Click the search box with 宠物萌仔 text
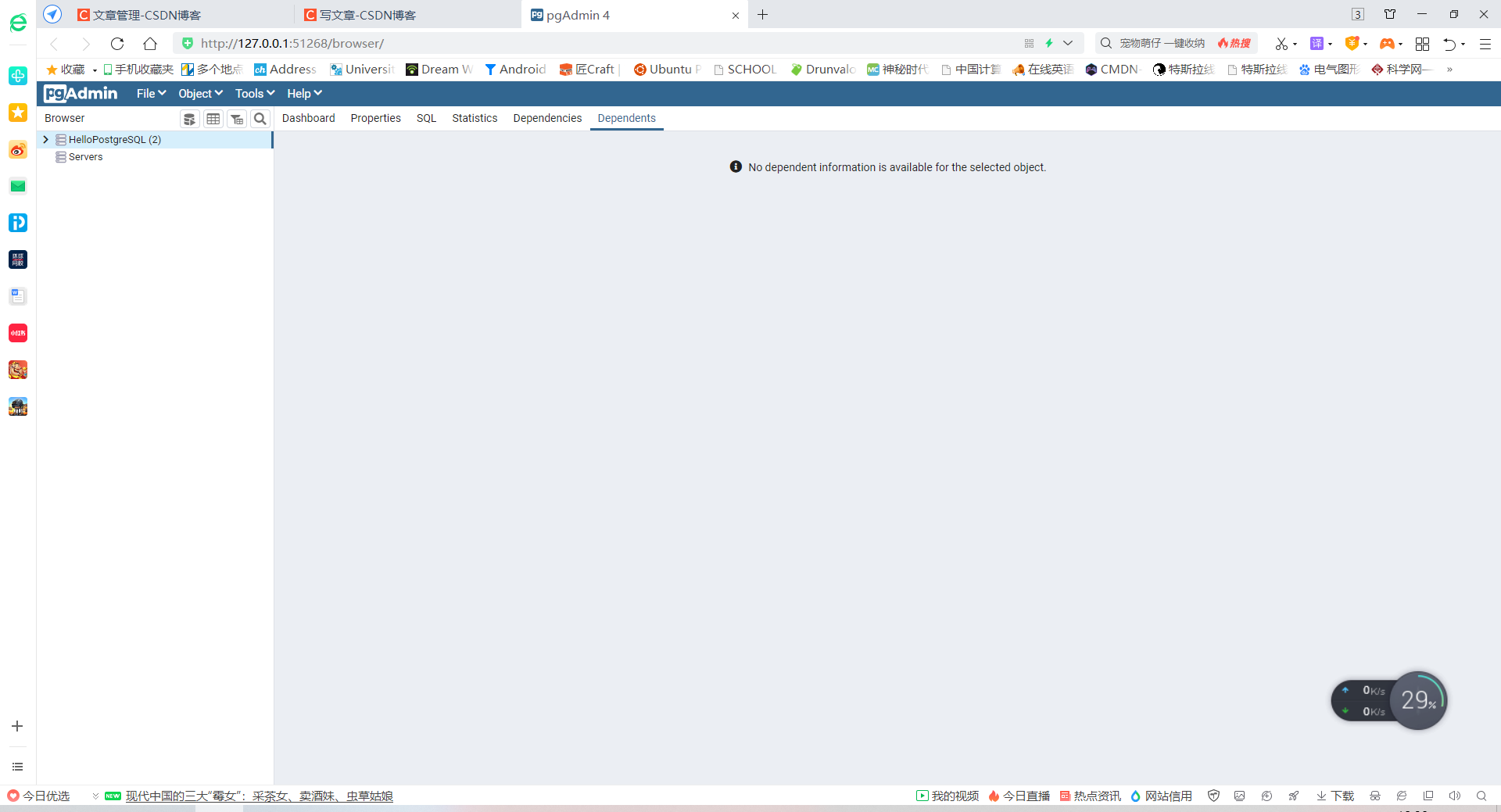Image resolution: width=1501 pixels, height=812 pixels. tap(1162, 44)
